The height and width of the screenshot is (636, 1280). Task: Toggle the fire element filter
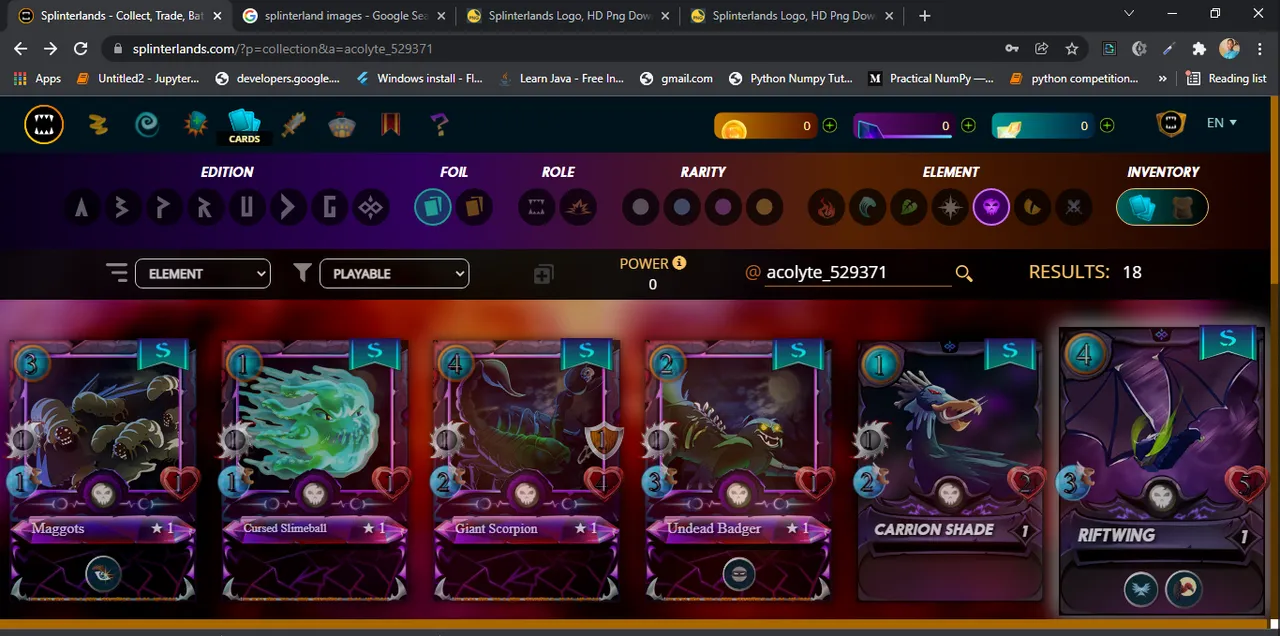pyautogui.click(x=826, y=208)
